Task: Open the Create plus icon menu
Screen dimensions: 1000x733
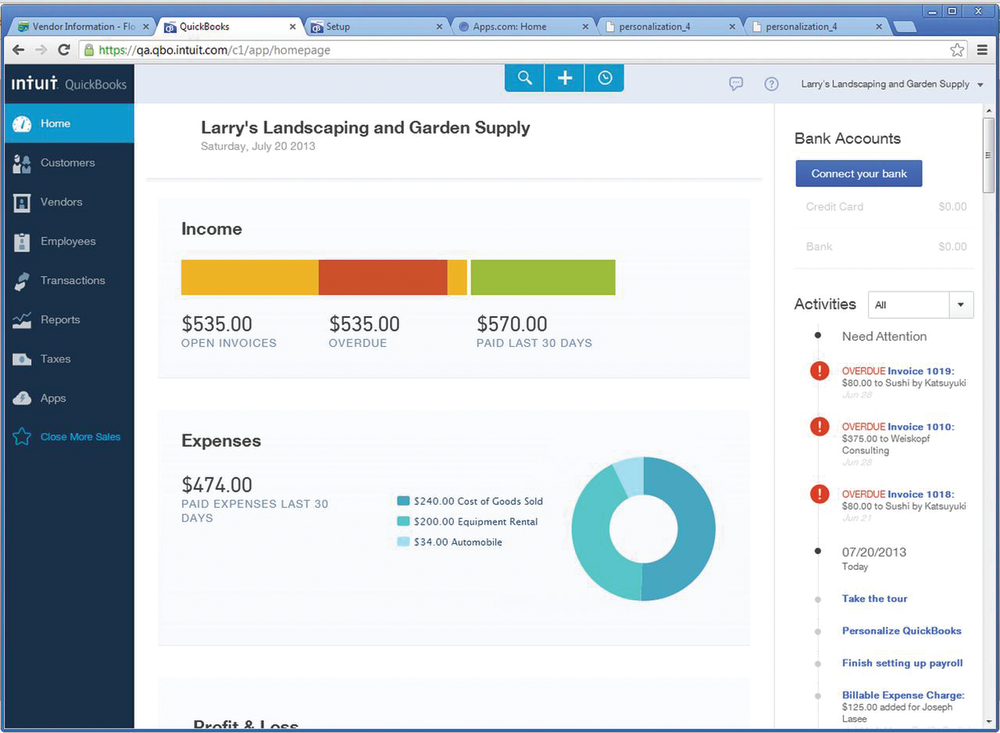Action: click(565, 78)
